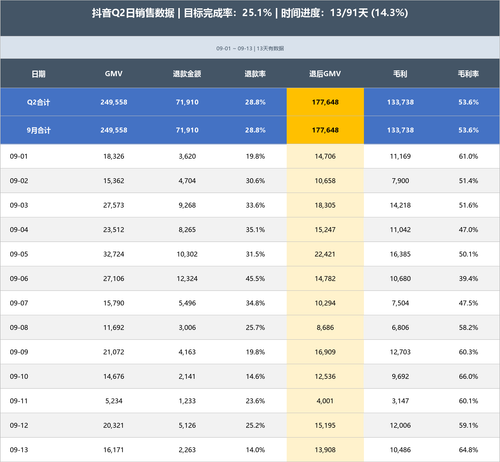Click refund rate 23.6%
The width and height of the screenshot is (500, 462).
coord(255,401)
